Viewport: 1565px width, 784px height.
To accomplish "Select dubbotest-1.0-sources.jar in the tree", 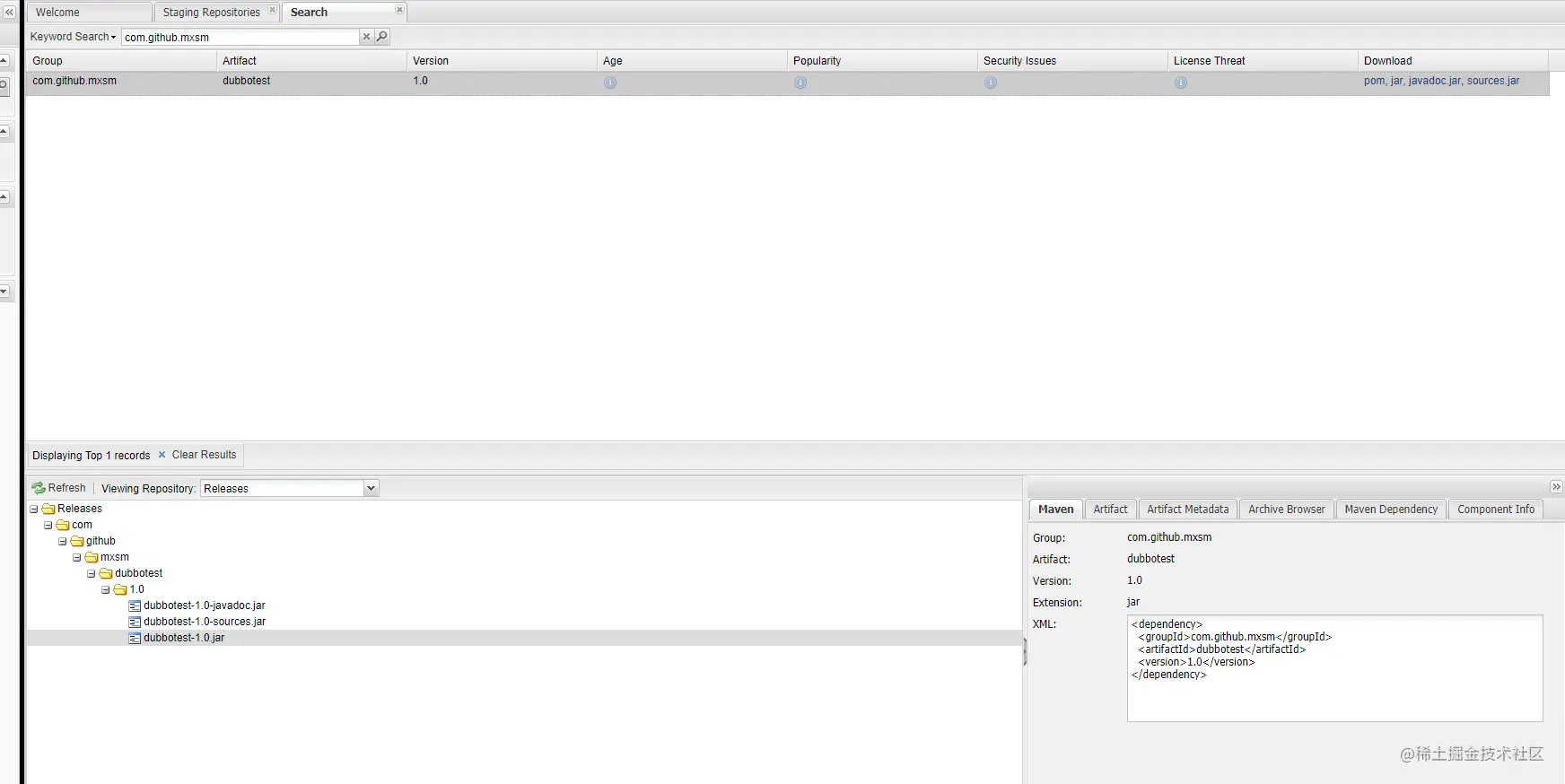I will pos(205,622).
